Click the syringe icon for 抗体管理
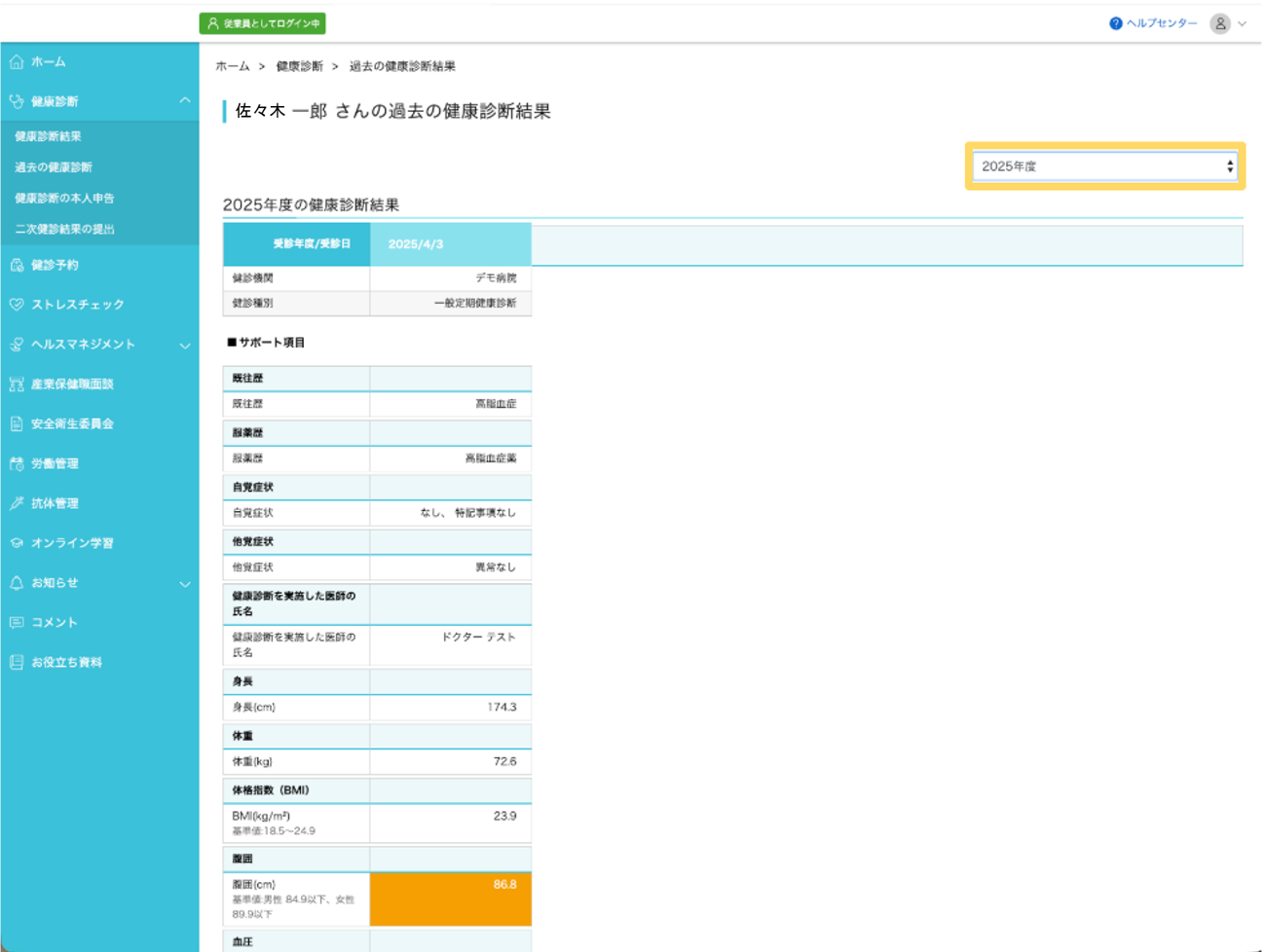Image resolution: width=1265 pixels, height=952 pixels. click(x=17, y=503)
